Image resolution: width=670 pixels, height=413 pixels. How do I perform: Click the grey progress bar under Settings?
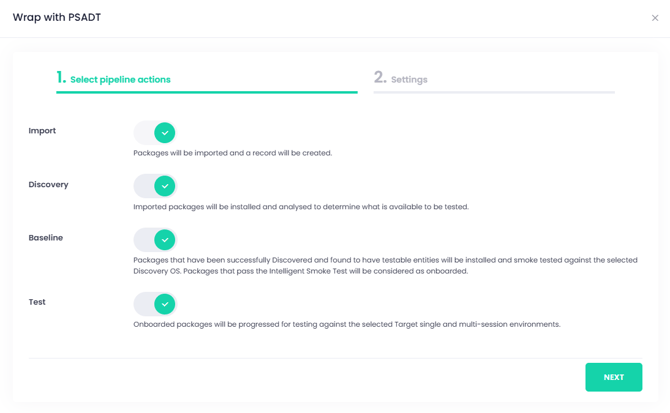click(494, 92)
